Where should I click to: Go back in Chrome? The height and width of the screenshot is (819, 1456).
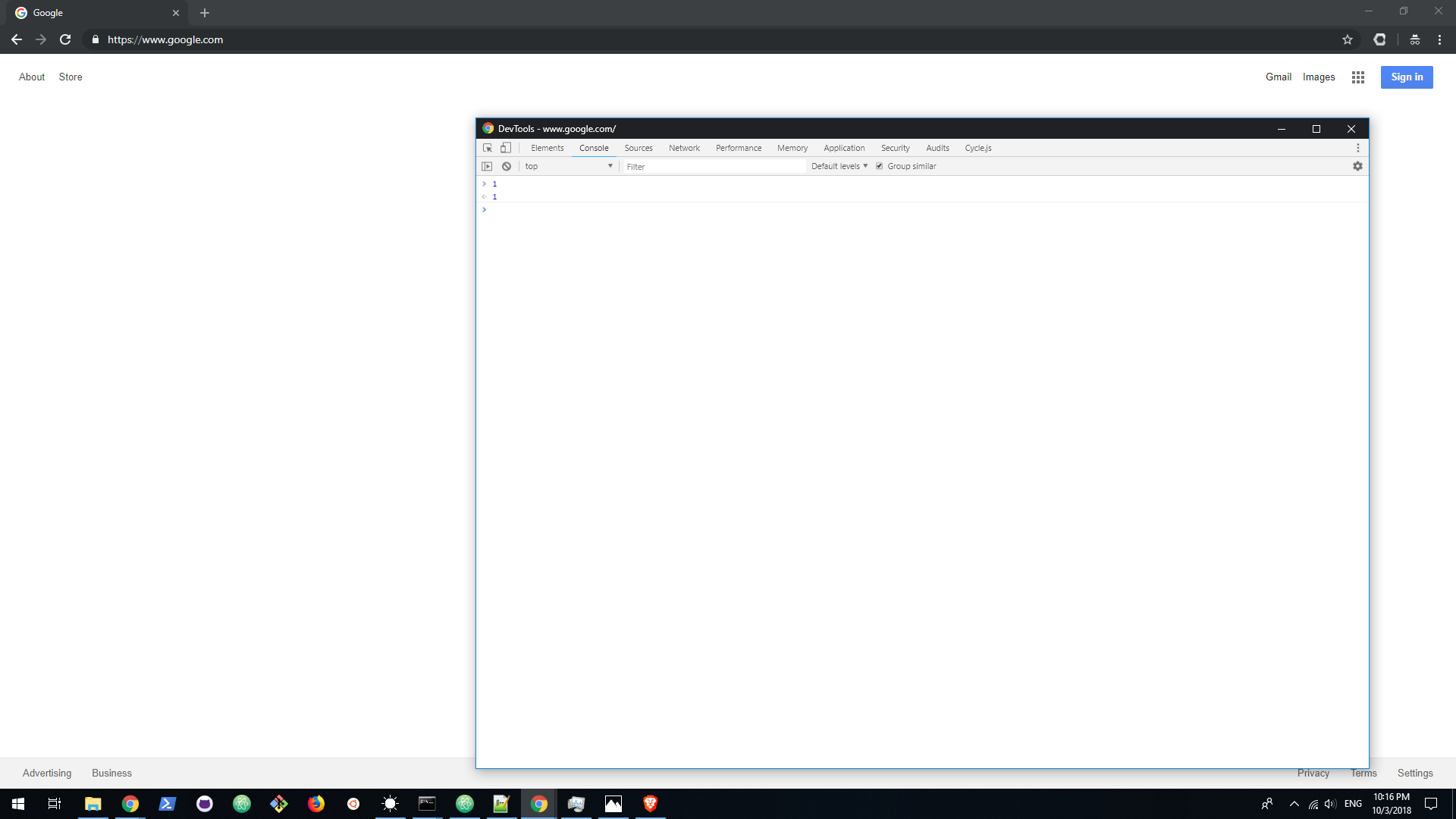[17, 39]
